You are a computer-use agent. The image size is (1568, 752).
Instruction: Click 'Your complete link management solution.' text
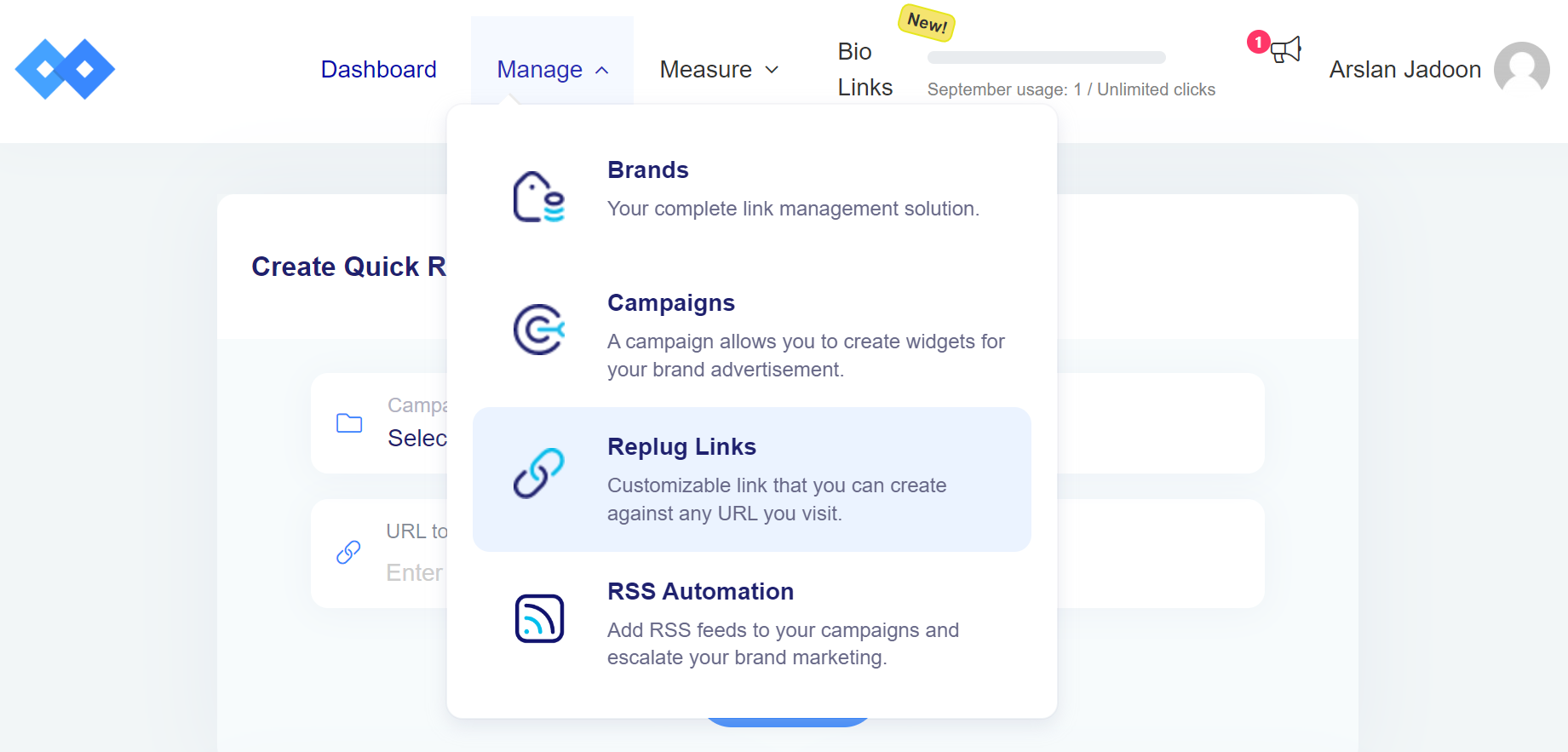[x=793, y=209]
